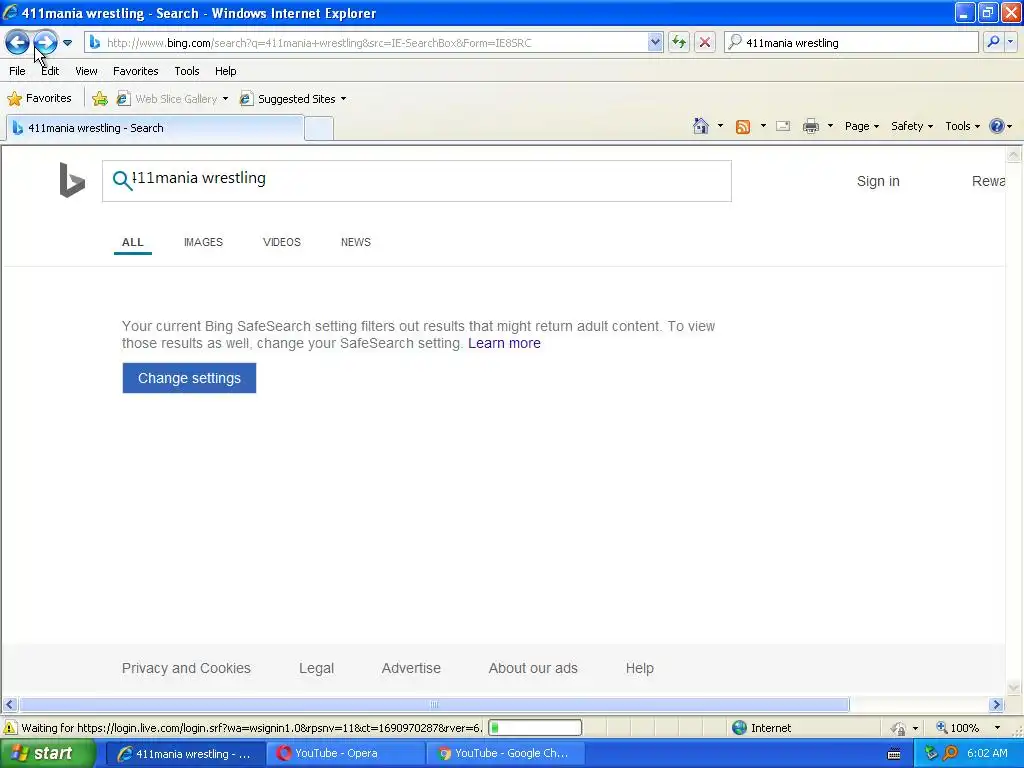1024x768 pixels.
Task: Open the Favorites star button
Action: pyautogui.click(x=39, y=99)
